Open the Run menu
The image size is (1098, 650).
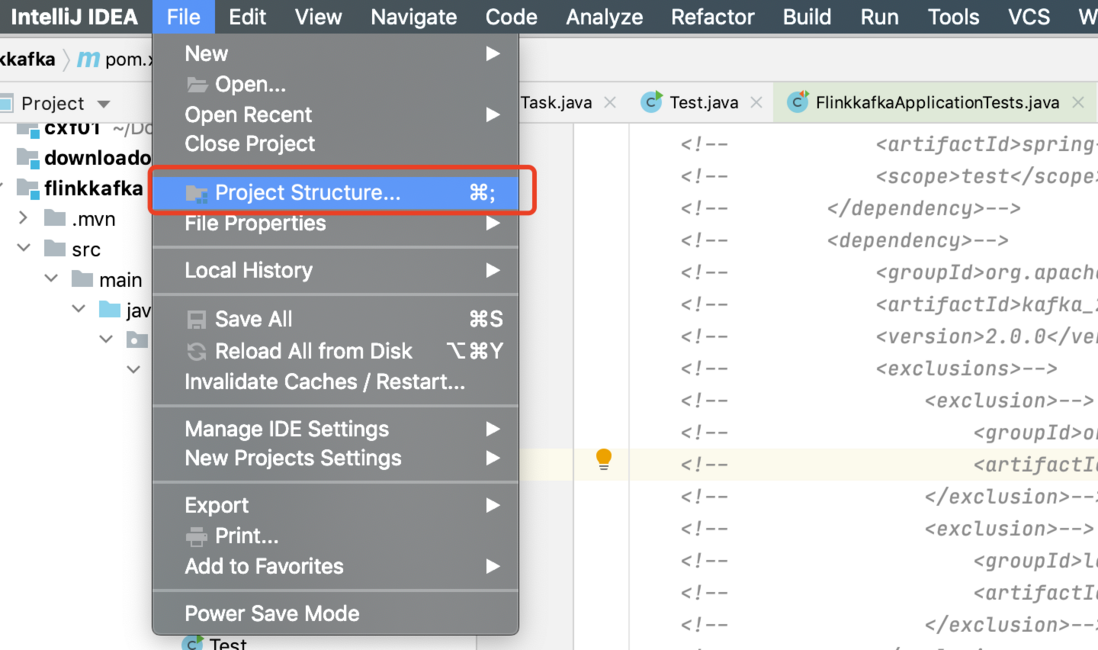point(879,17)
